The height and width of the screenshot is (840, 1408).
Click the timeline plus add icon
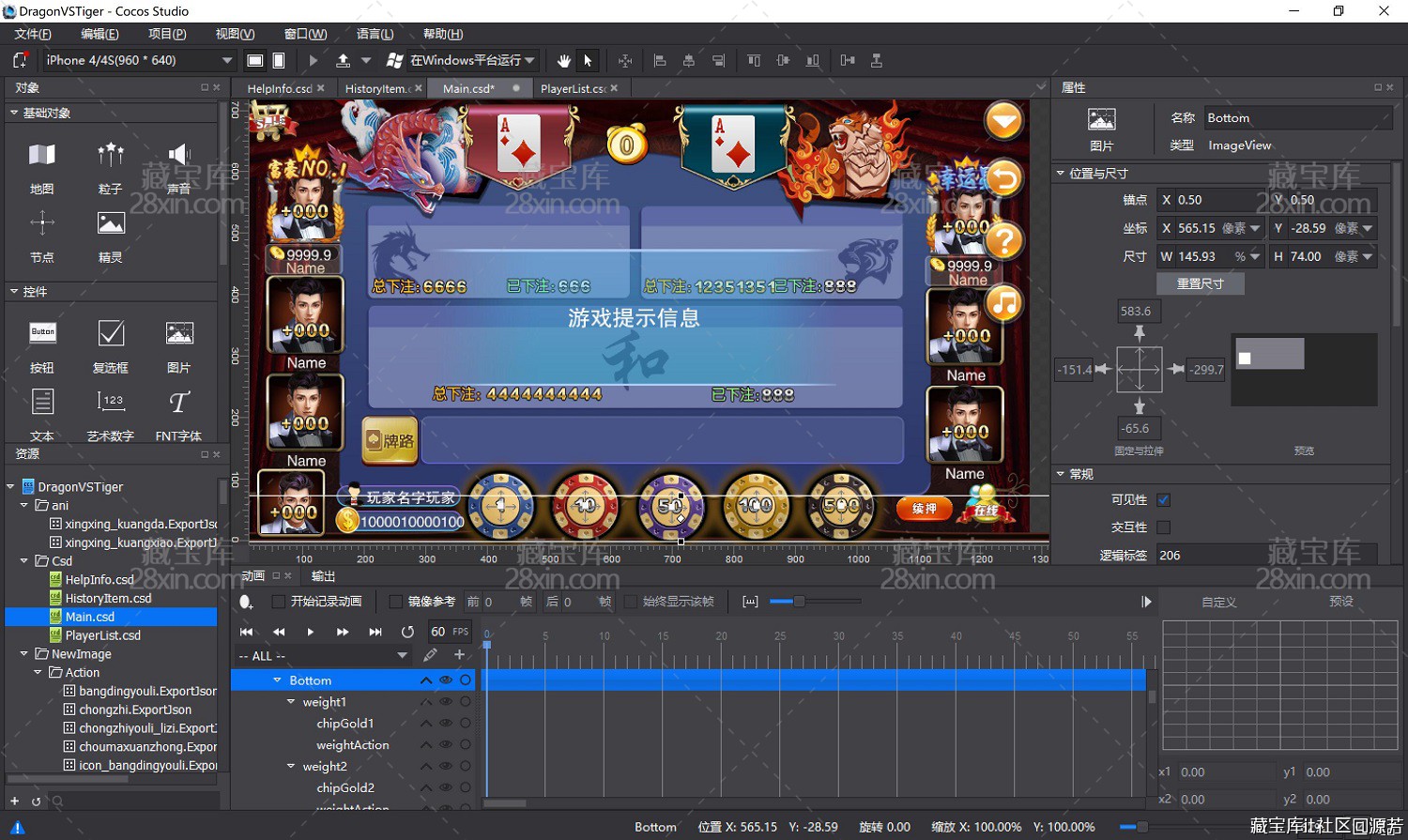click(x=459, y=655)
